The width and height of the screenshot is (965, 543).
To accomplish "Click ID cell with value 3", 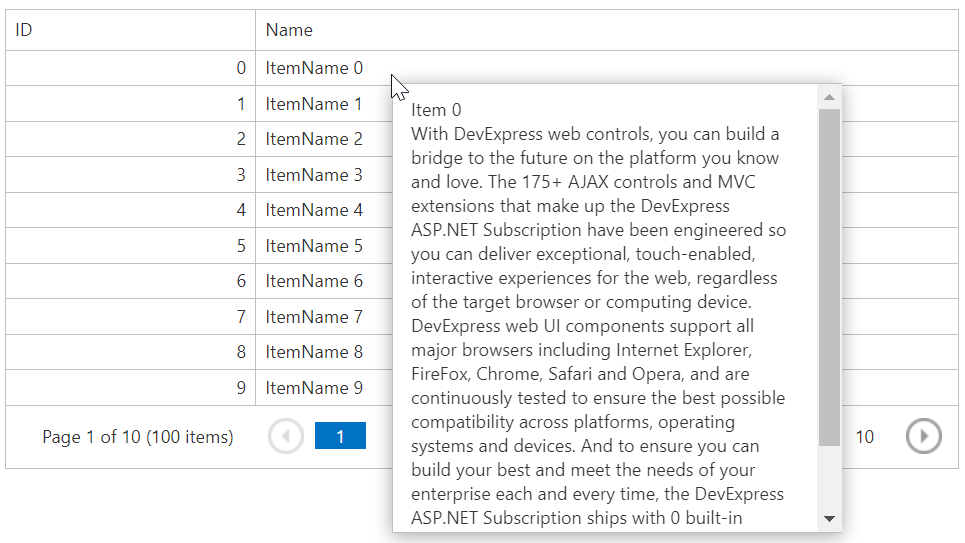I will click(130, 175).
